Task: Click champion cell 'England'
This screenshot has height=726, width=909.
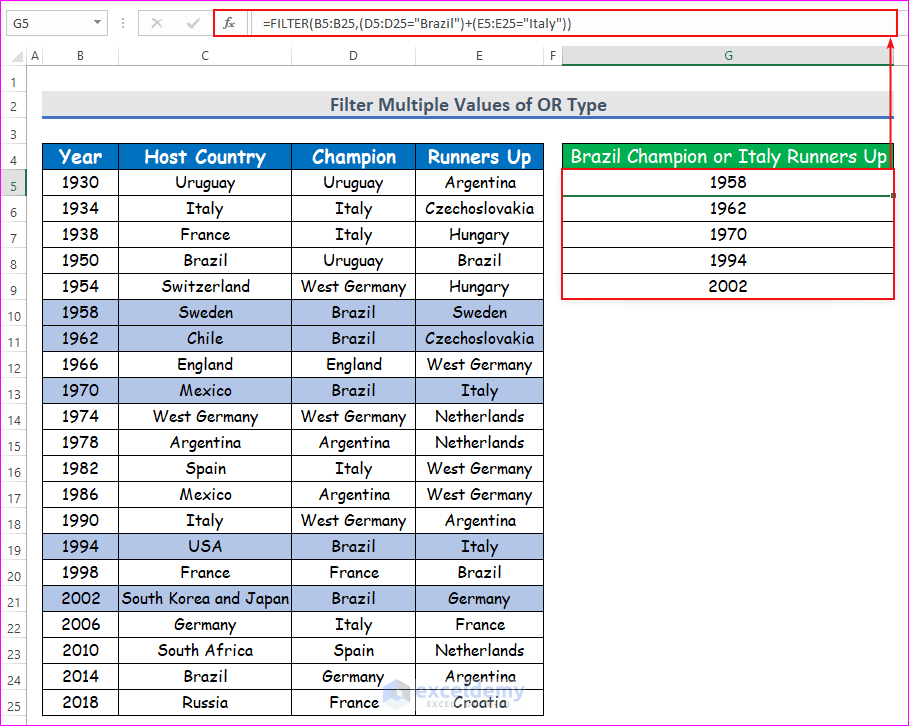Action: pos(354,365)
